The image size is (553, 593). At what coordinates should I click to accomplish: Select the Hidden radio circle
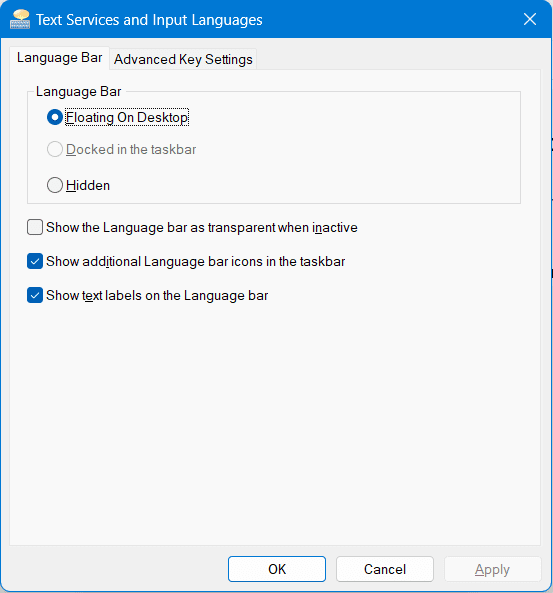coord(55,185)
